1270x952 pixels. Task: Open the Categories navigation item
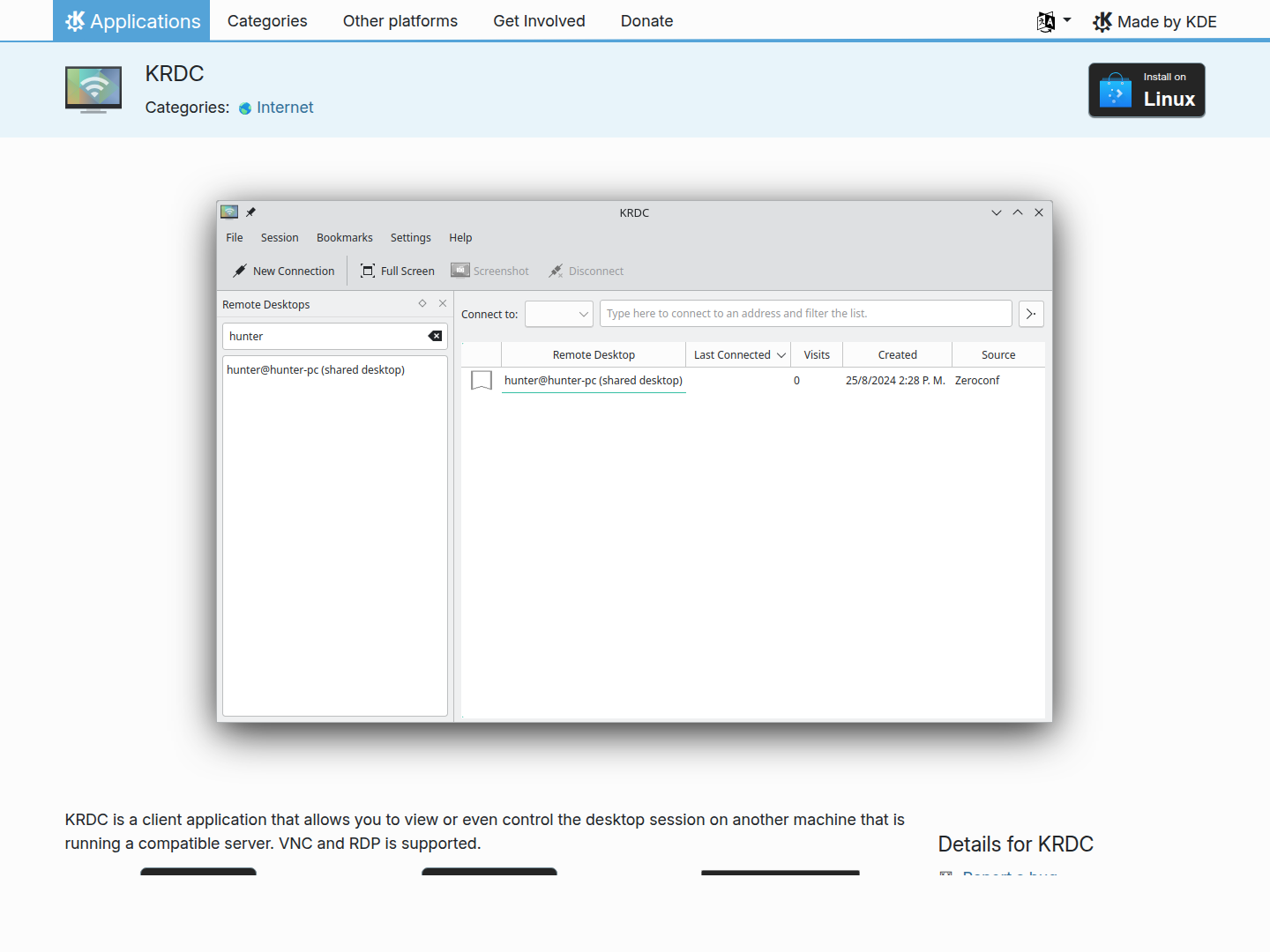[267, 20]
